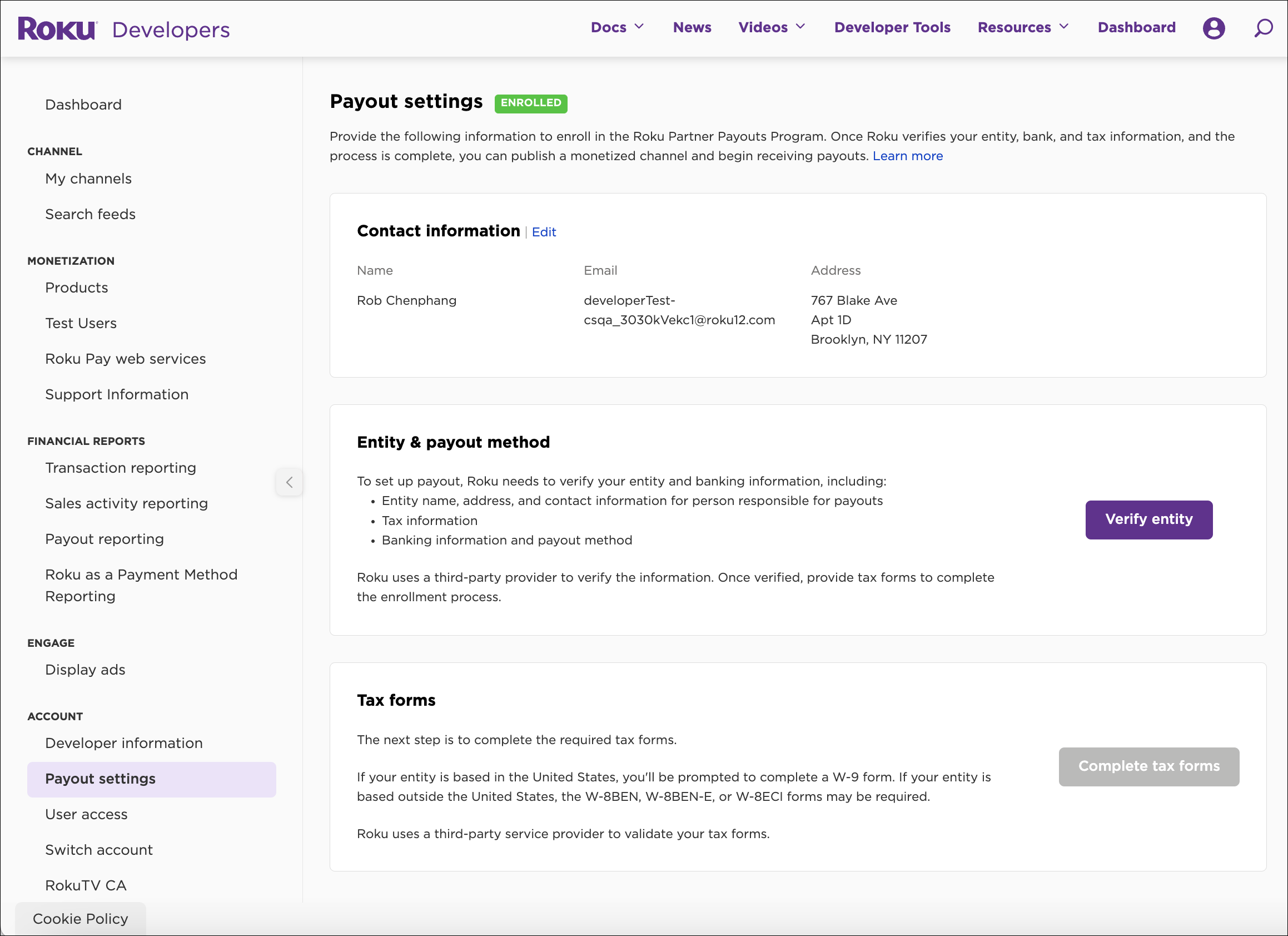Image resolution: width=1288 pixels, height=936 pixels.
Task: Click the Roku Developers logo
Action: pos(124,28)
